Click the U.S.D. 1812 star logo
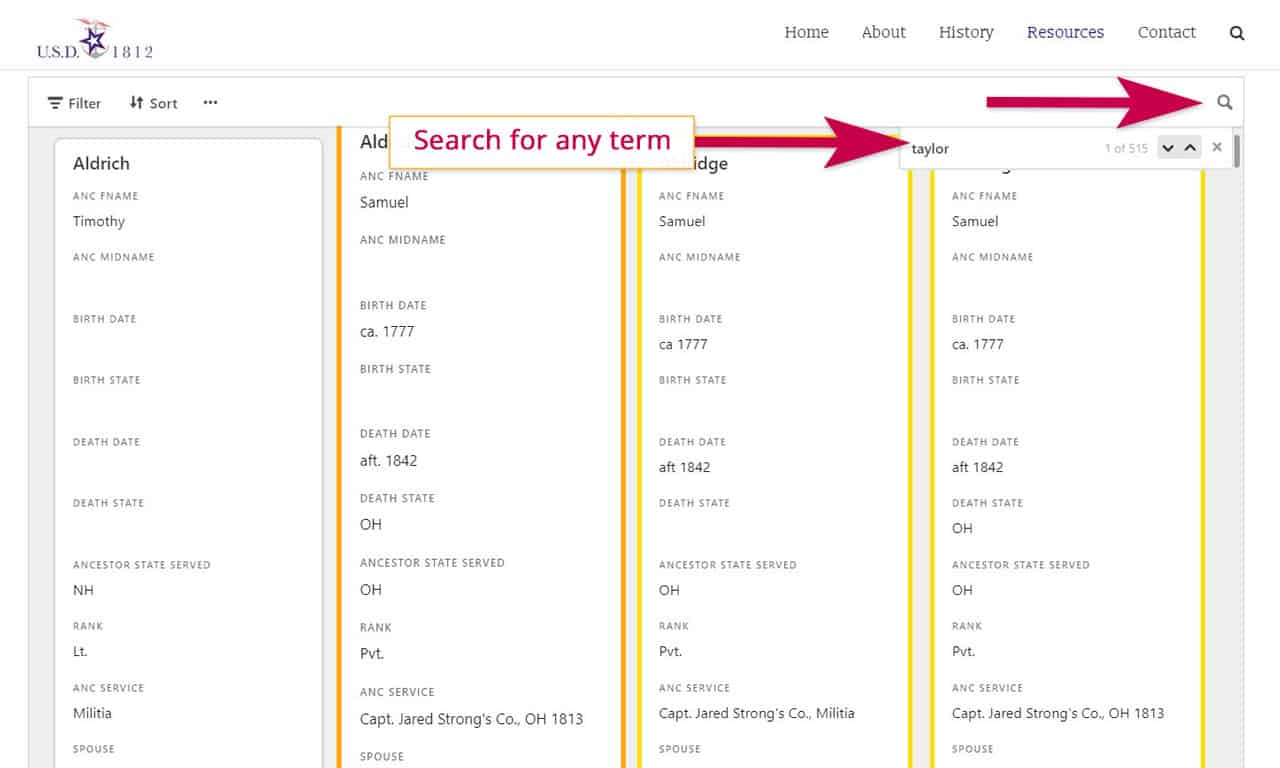 click(93, 33)
